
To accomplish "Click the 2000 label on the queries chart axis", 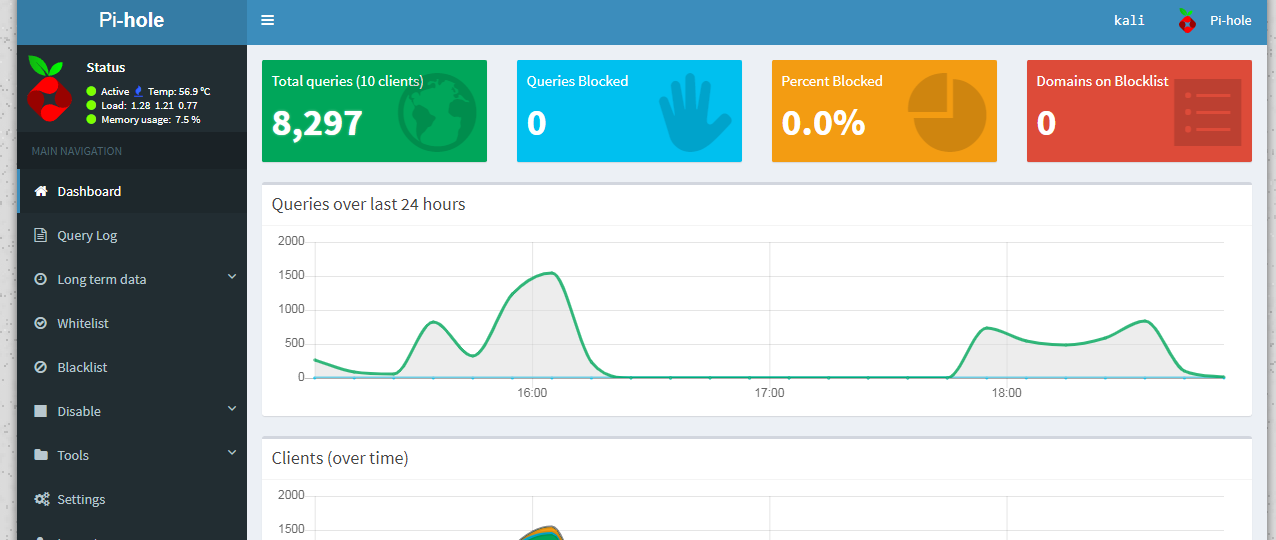I will [x=291, y=241].
